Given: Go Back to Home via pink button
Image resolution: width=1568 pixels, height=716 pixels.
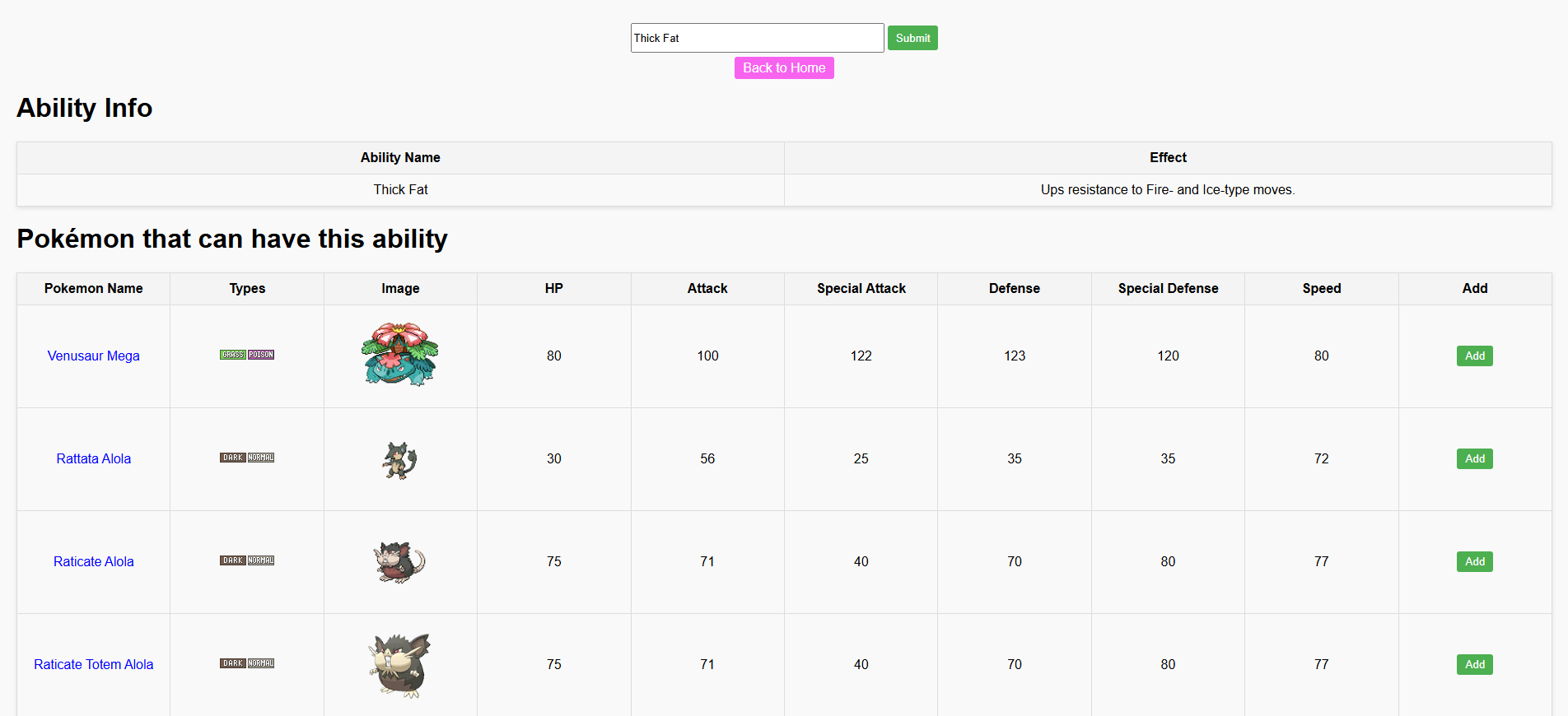Looking at the screenshot, I should click(784, 67).
